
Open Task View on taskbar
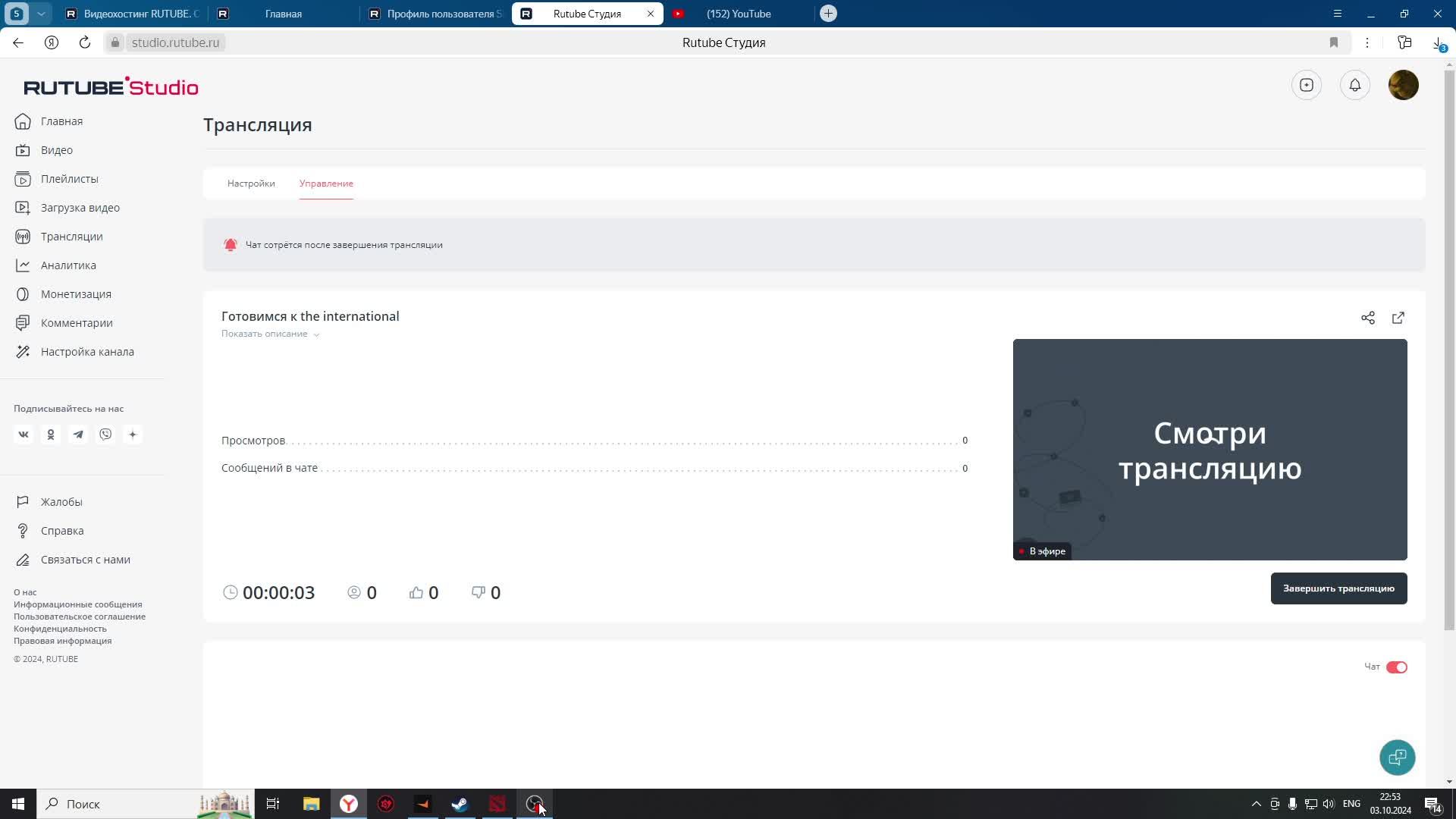(x=273, y=804)
